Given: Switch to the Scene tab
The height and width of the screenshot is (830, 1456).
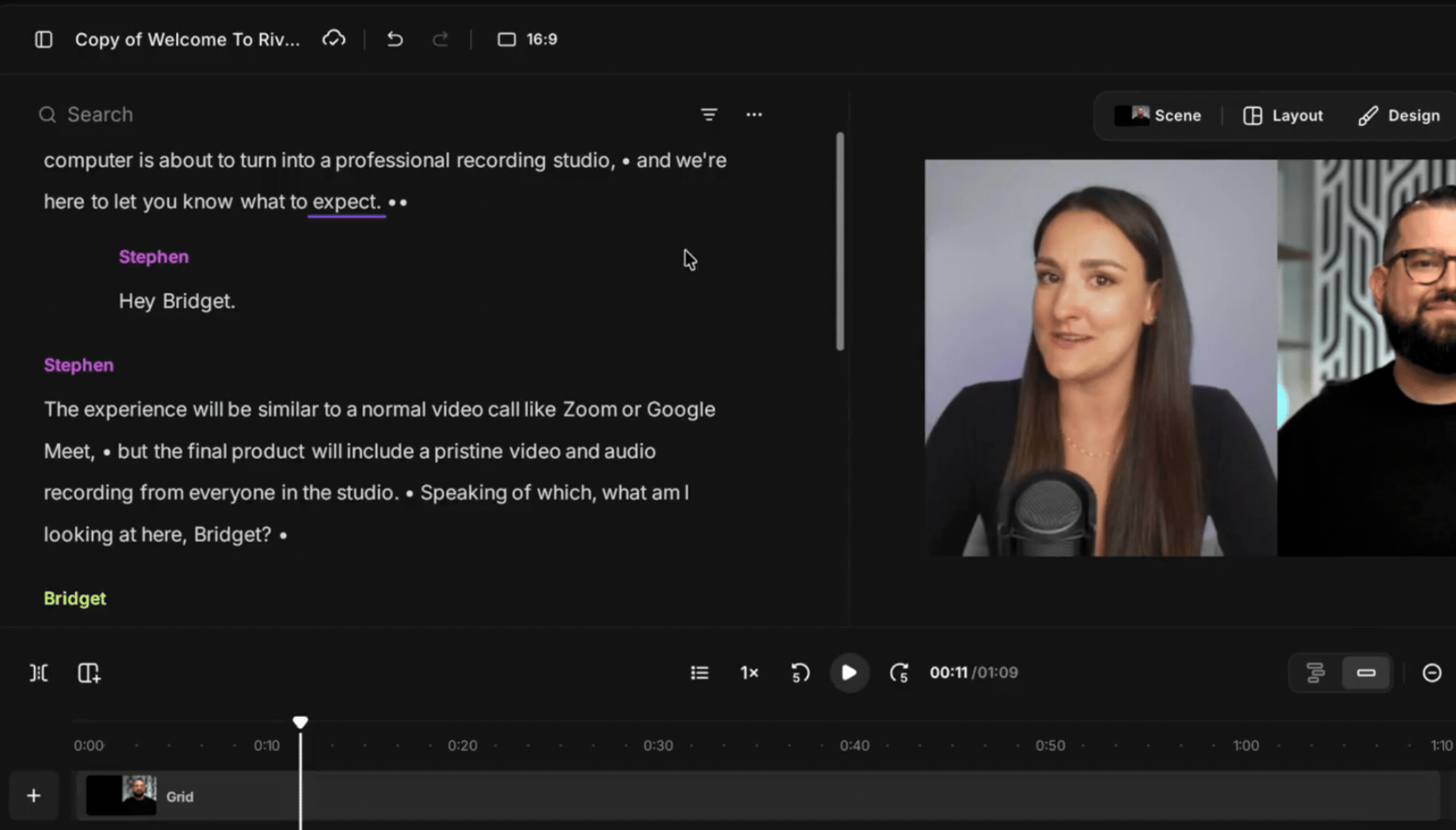Looking at the screenshot, I should [x=1158, y=116].
